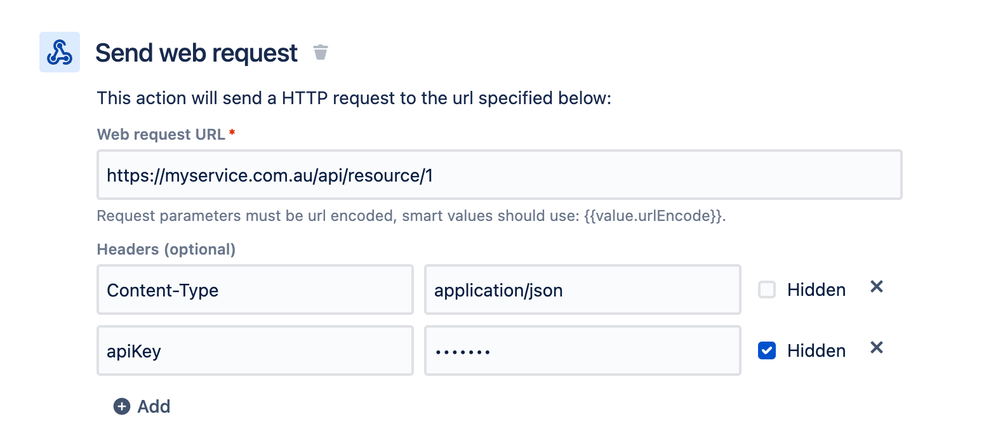Click the Web request URL label
Image resolution: width=998 pixels, height=433 pixels.
(x=160, y=134)
